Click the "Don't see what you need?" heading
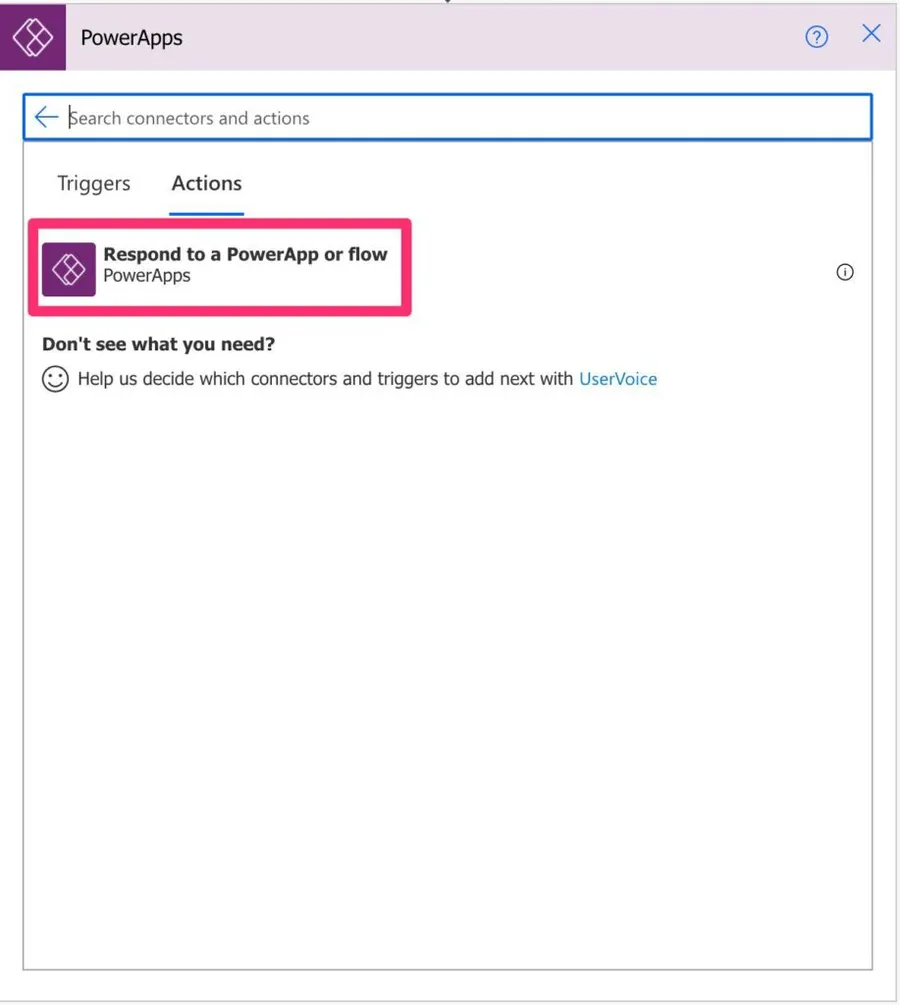900x1005 pixels. pyautogui.click(x=158, y=344)
